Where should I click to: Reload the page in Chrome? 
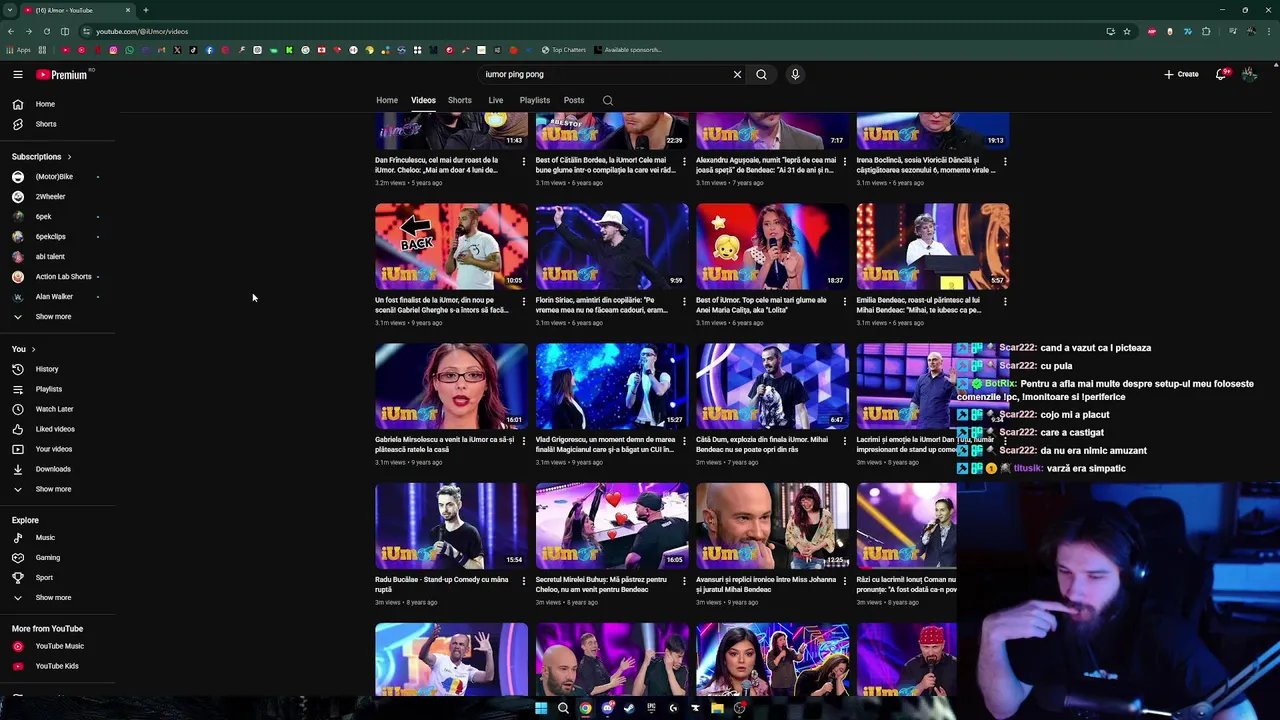[47, 31]
